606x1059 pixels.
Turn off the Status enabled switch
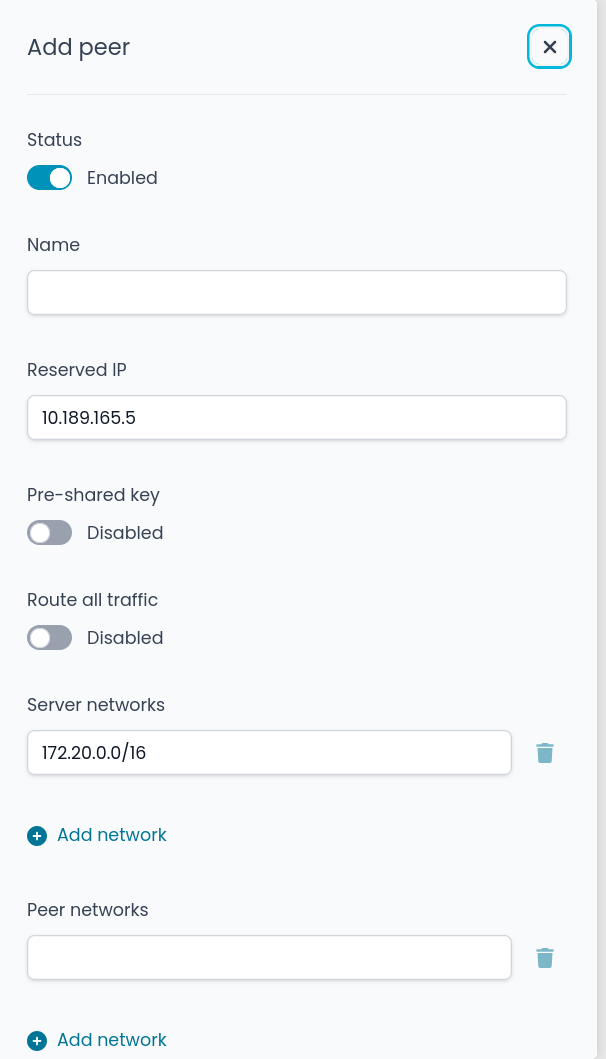coord(49,178)
